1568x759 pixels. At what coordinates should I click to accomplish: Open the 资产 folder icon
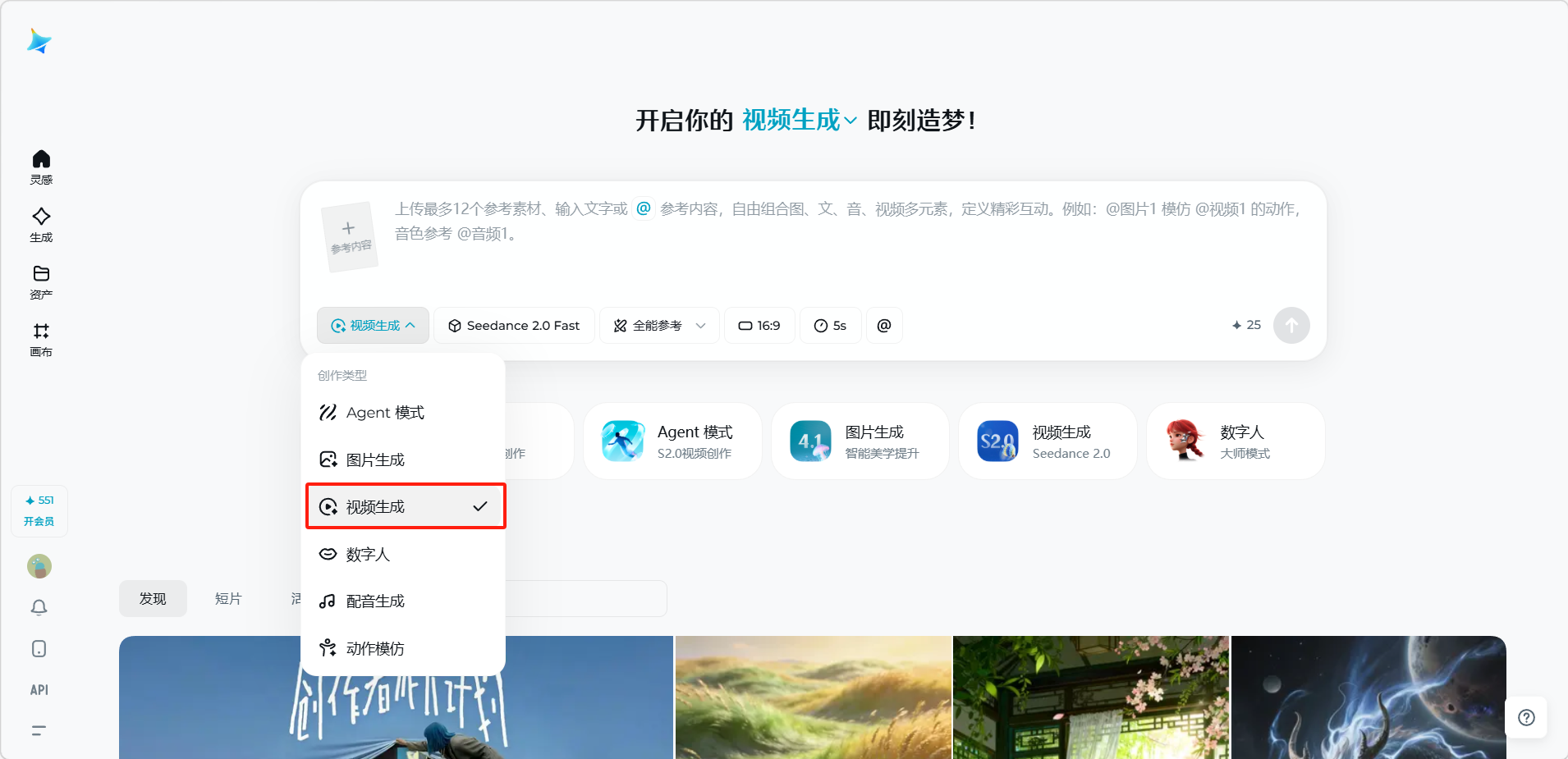[41, 281]
